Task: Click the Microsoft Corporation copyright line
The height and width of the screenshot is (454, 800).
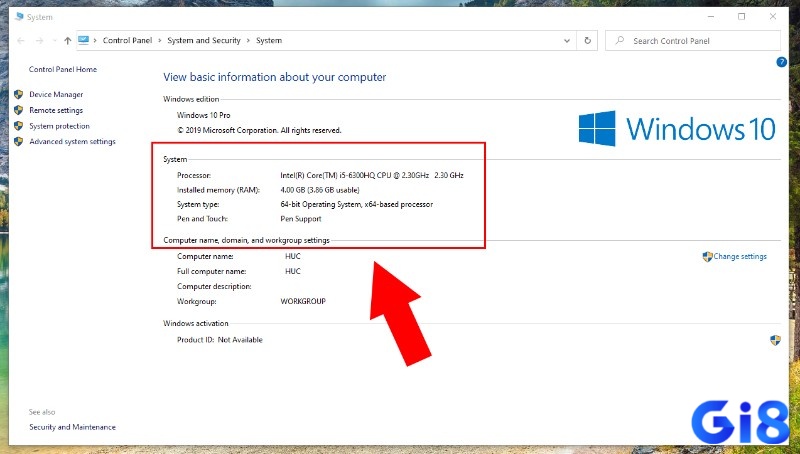Action: (x=259, y=130)
